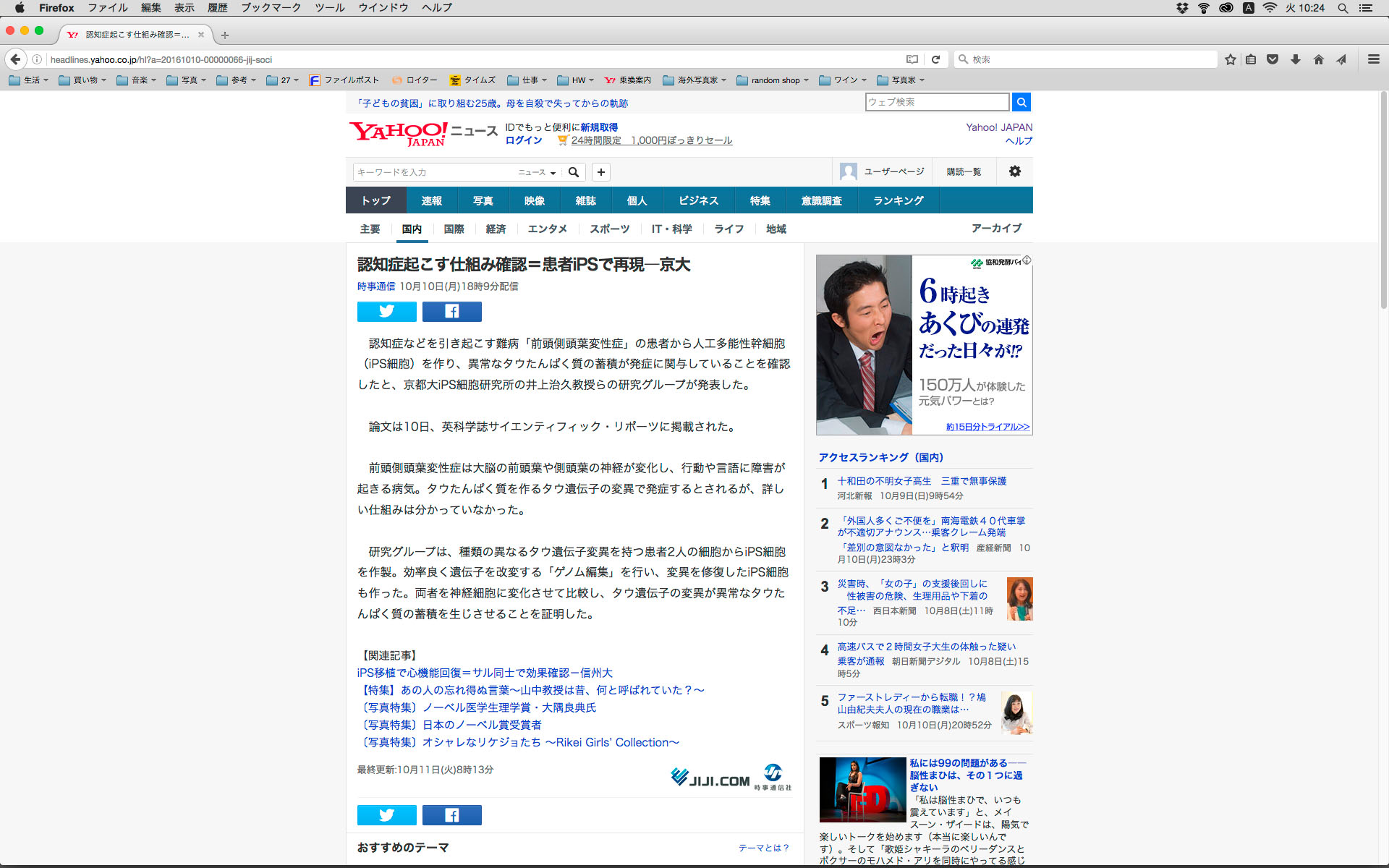Reload page using refresh icon

click(935, 59)
